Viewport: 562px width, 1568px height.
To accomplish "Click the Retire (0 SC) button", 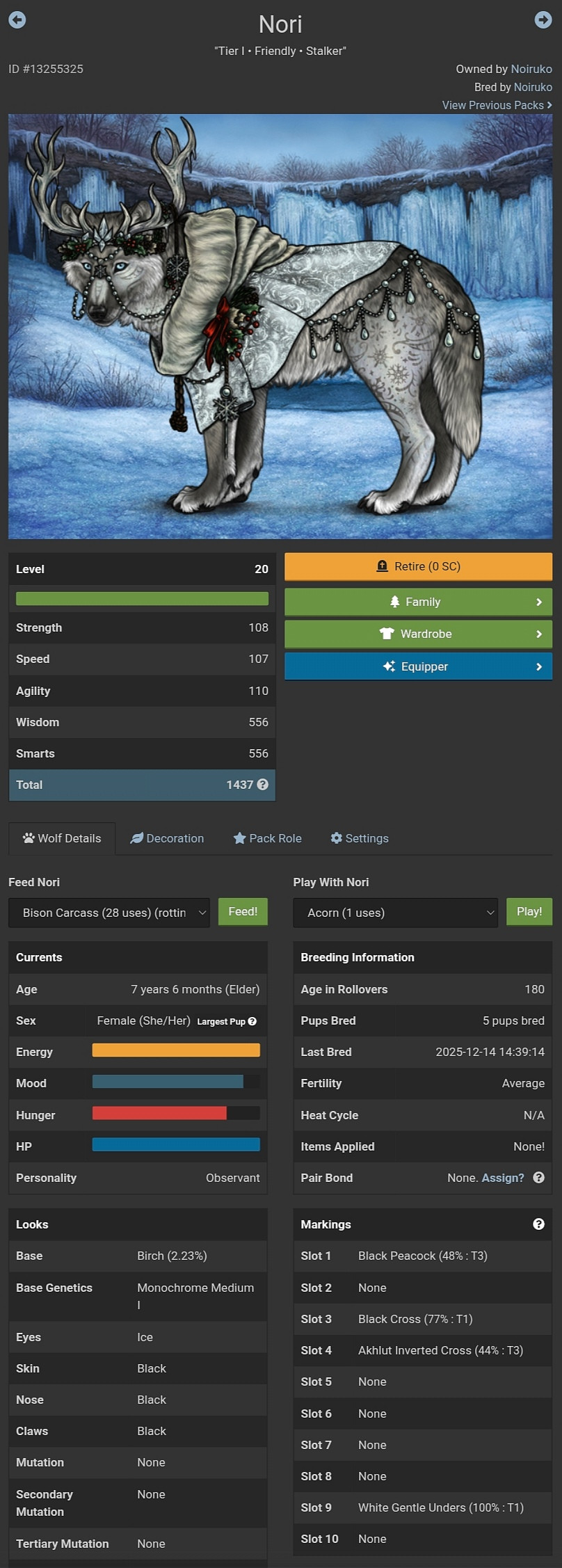I will point(418,566).
